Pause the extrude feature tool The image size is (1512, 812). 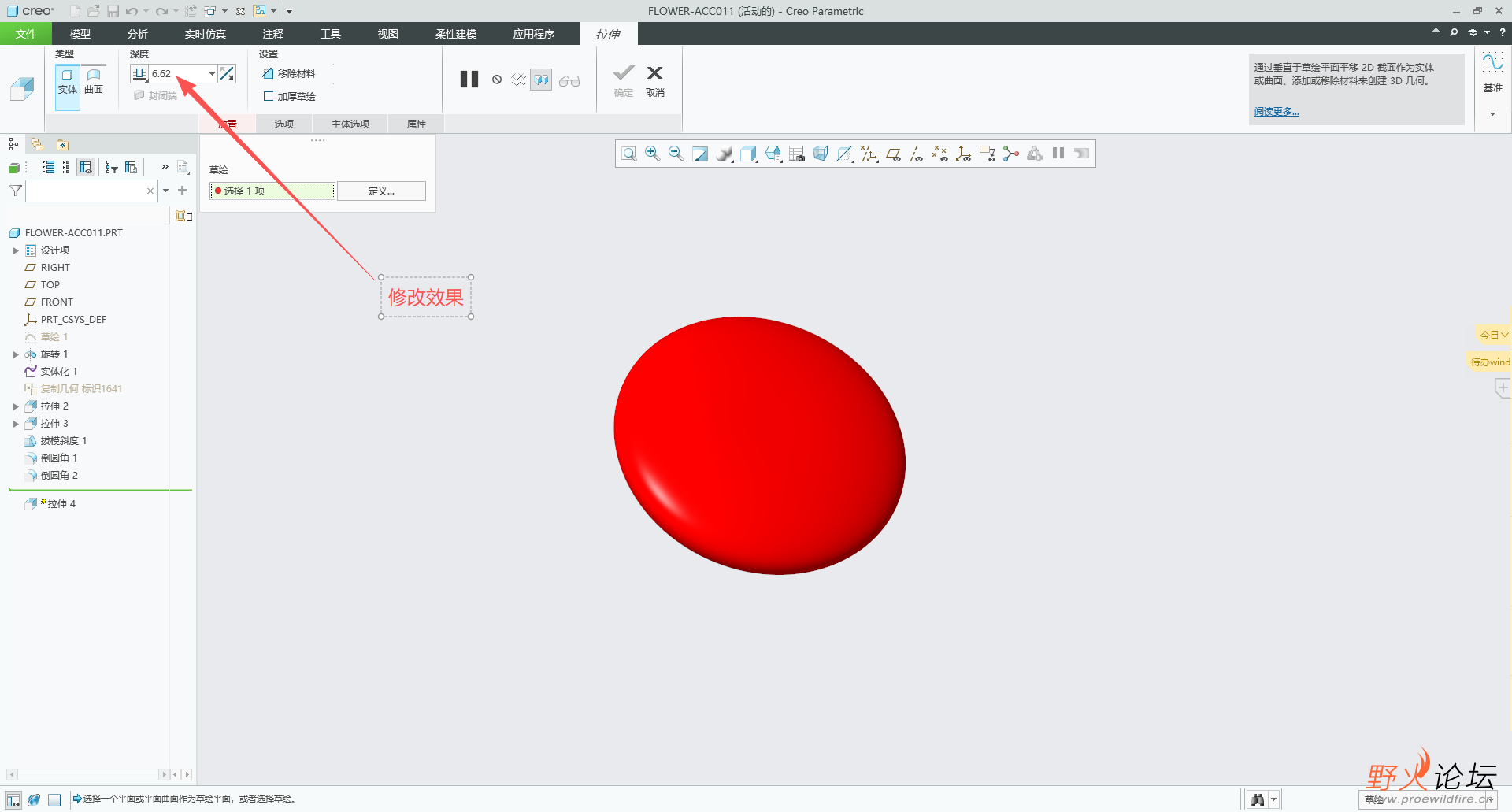(469, 80)
